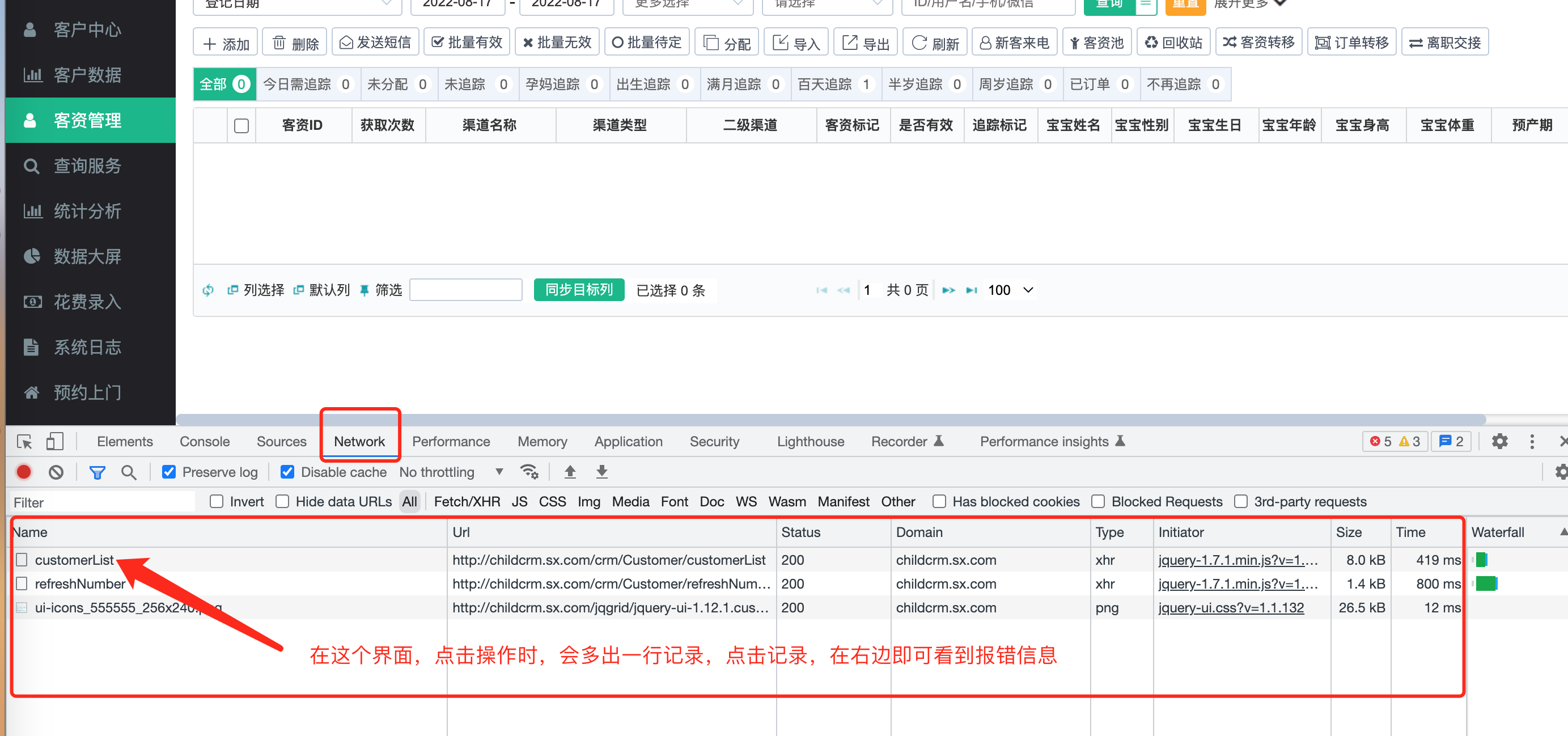
Task: Click the network filter funnel icon
Action: [x=97, y=472]
